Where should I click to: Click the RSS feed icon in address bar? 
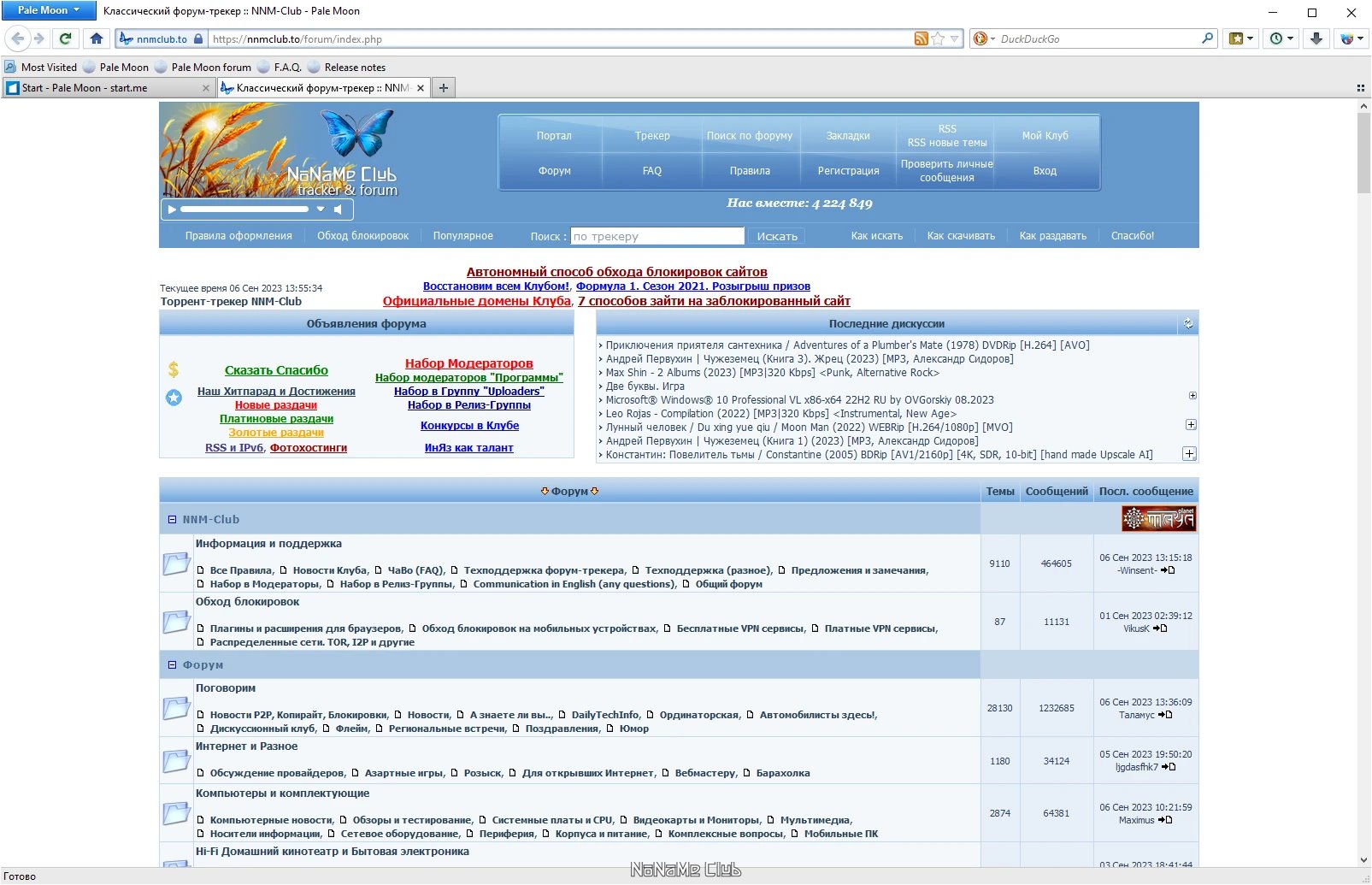coord(921,38)
